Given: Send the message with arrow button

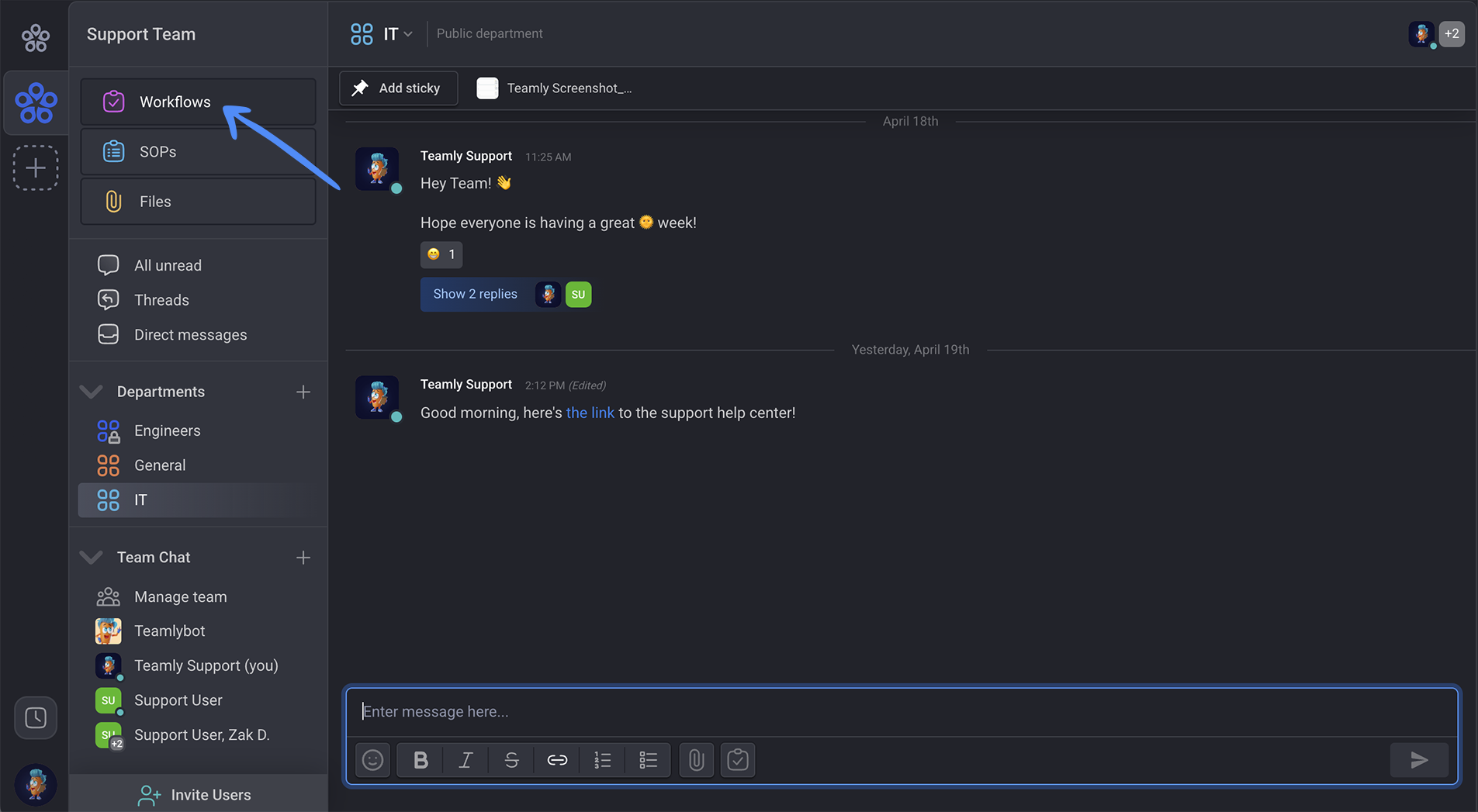Looking at the screenshot, I should point(1419,760).
